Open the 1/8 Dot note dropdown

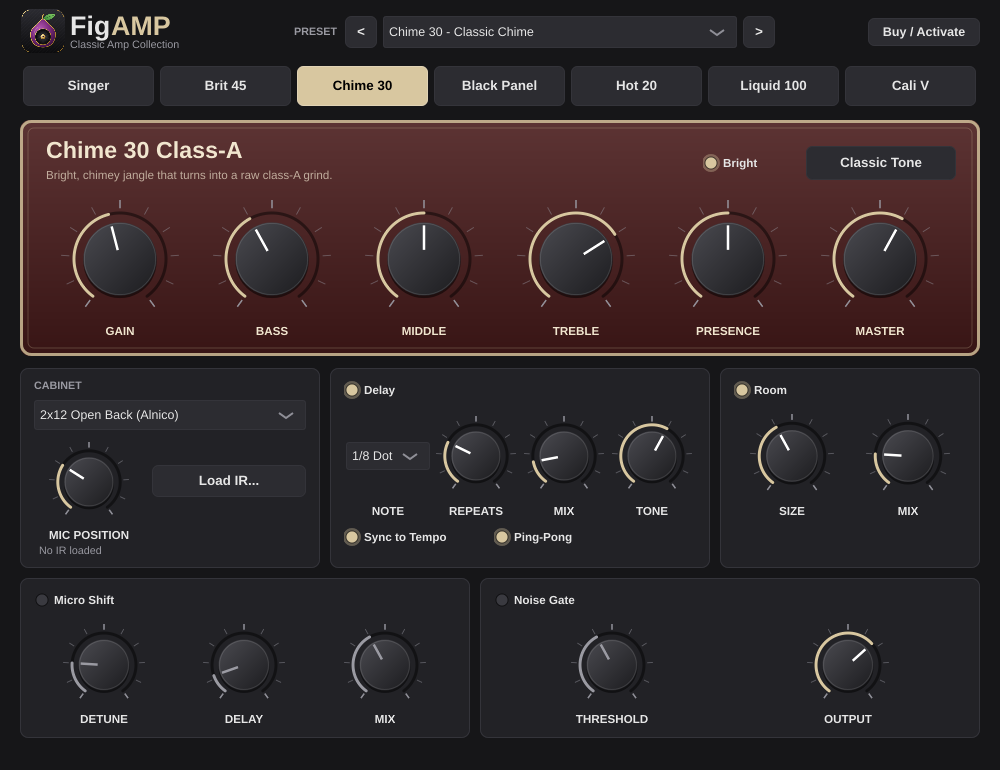388,456
